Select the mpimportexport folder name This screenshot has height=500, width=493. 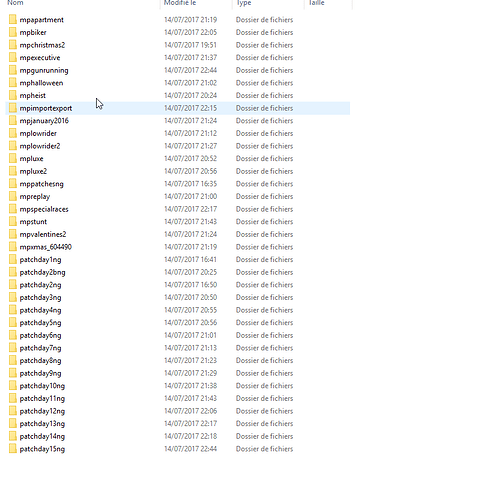[46, 108]
